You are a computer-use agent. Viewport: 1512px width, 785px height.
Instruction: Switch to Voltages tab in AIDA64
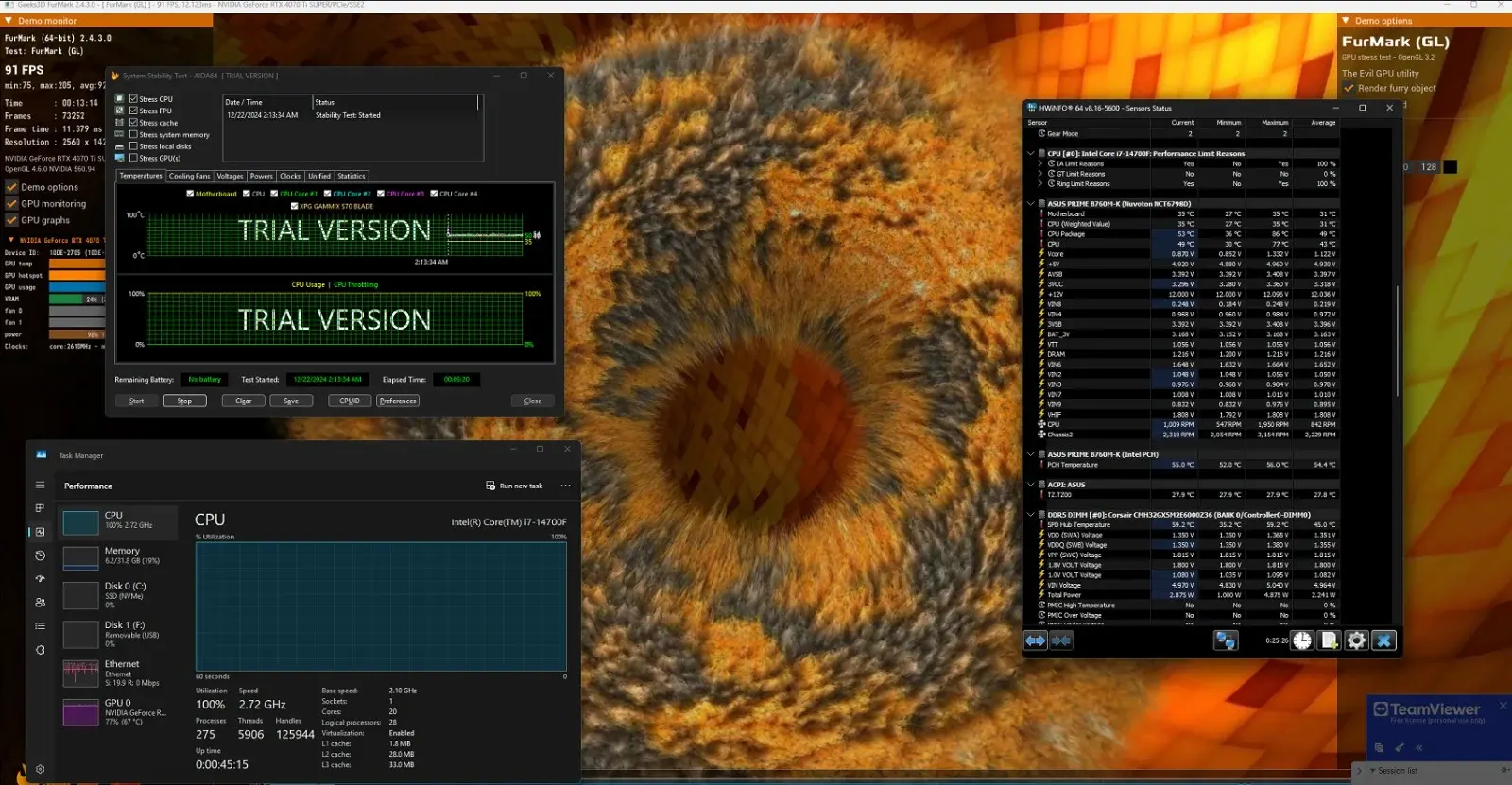(x=230, y=176)
